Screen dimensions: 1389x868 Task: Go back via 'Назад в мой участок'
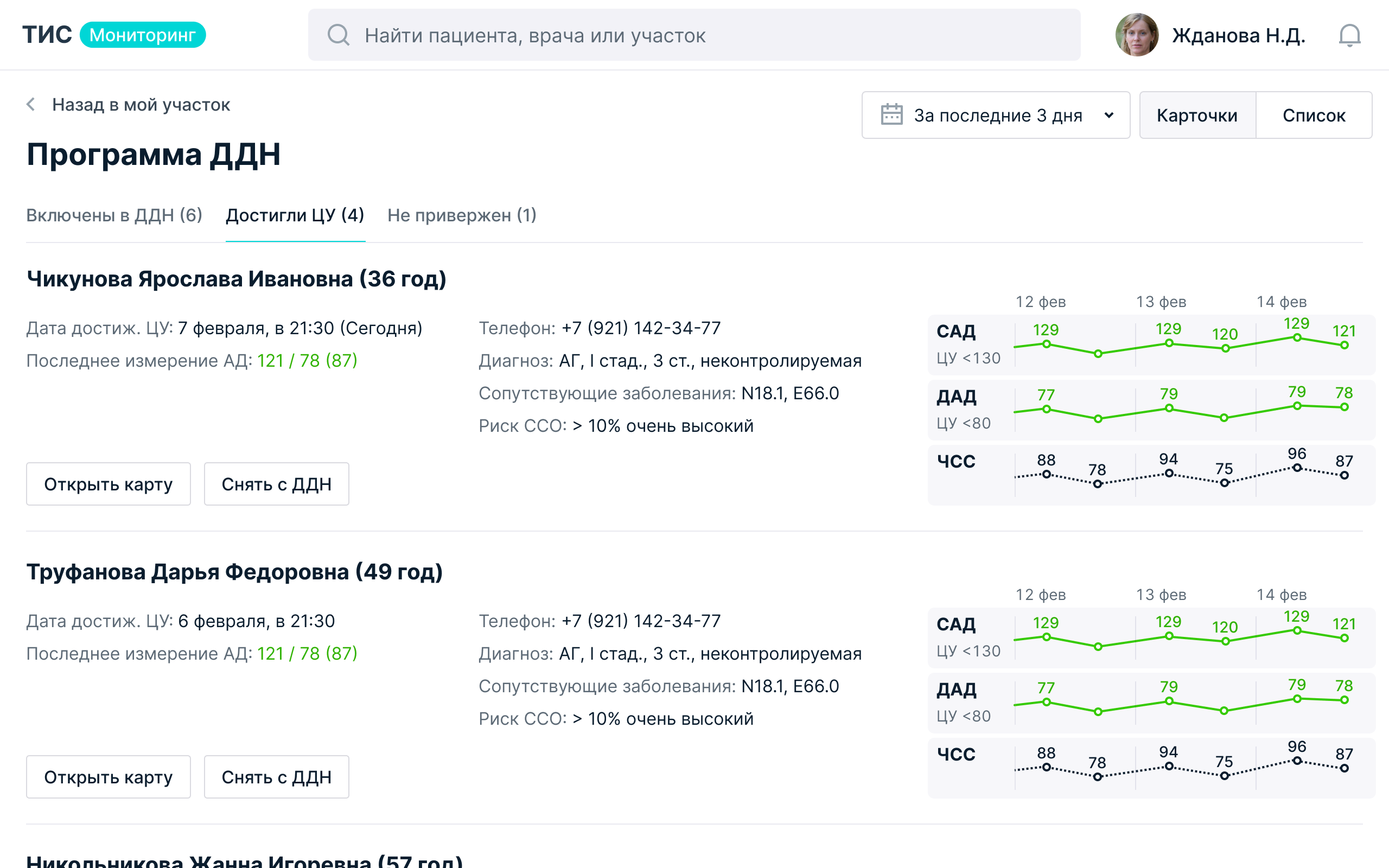click(x=141, y=105)
